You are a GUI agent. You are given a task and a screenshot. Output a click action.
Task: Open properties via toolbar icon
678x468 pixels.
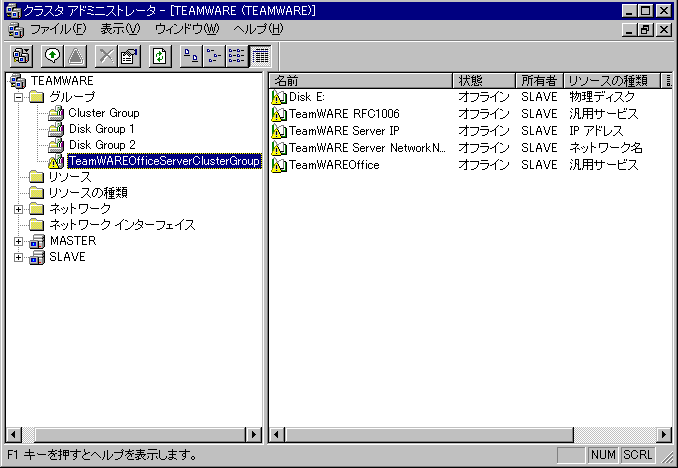tap(129, 56)
